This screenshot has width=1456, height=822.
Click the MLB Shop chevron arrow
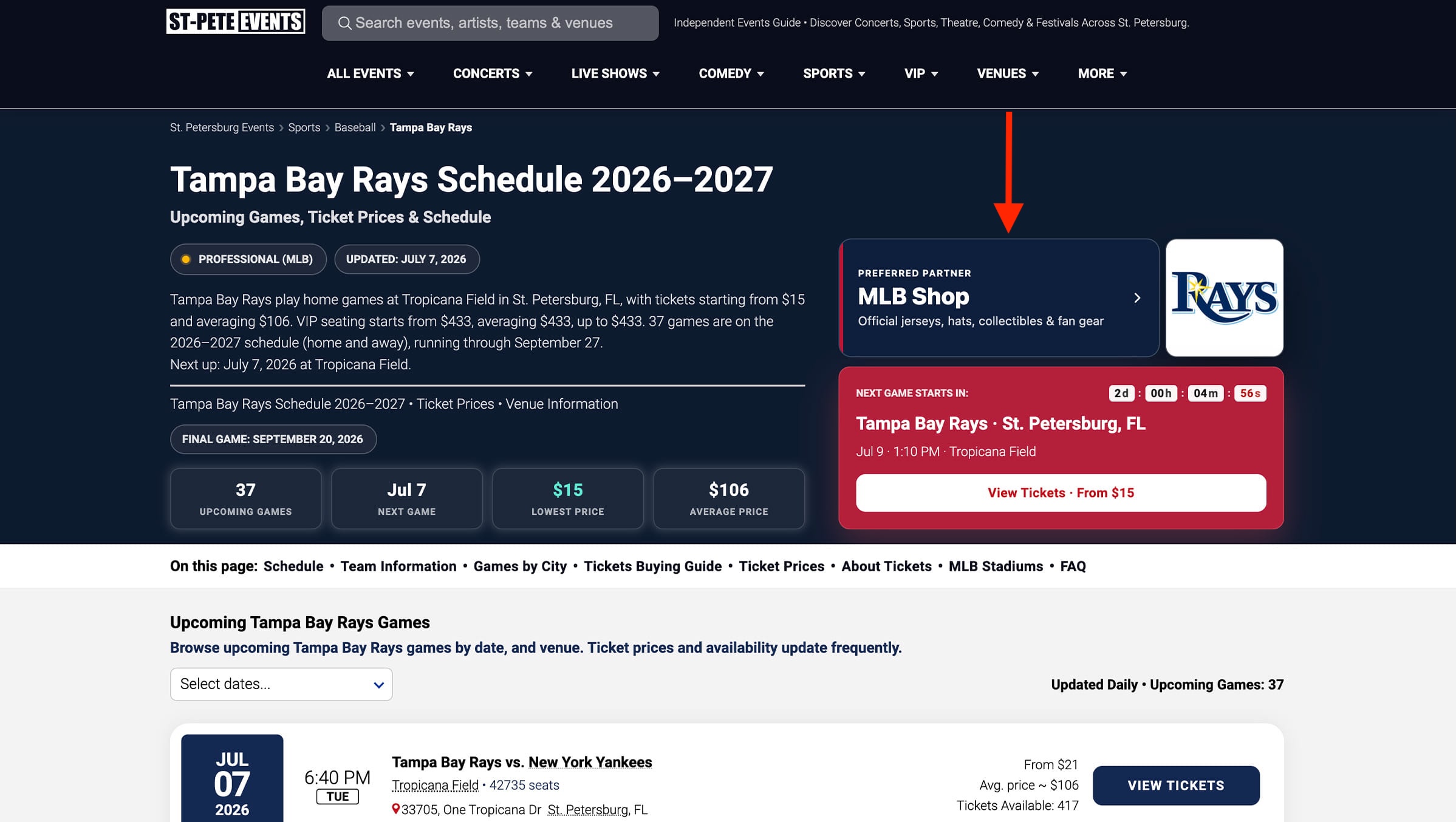tap(1137, 297)
